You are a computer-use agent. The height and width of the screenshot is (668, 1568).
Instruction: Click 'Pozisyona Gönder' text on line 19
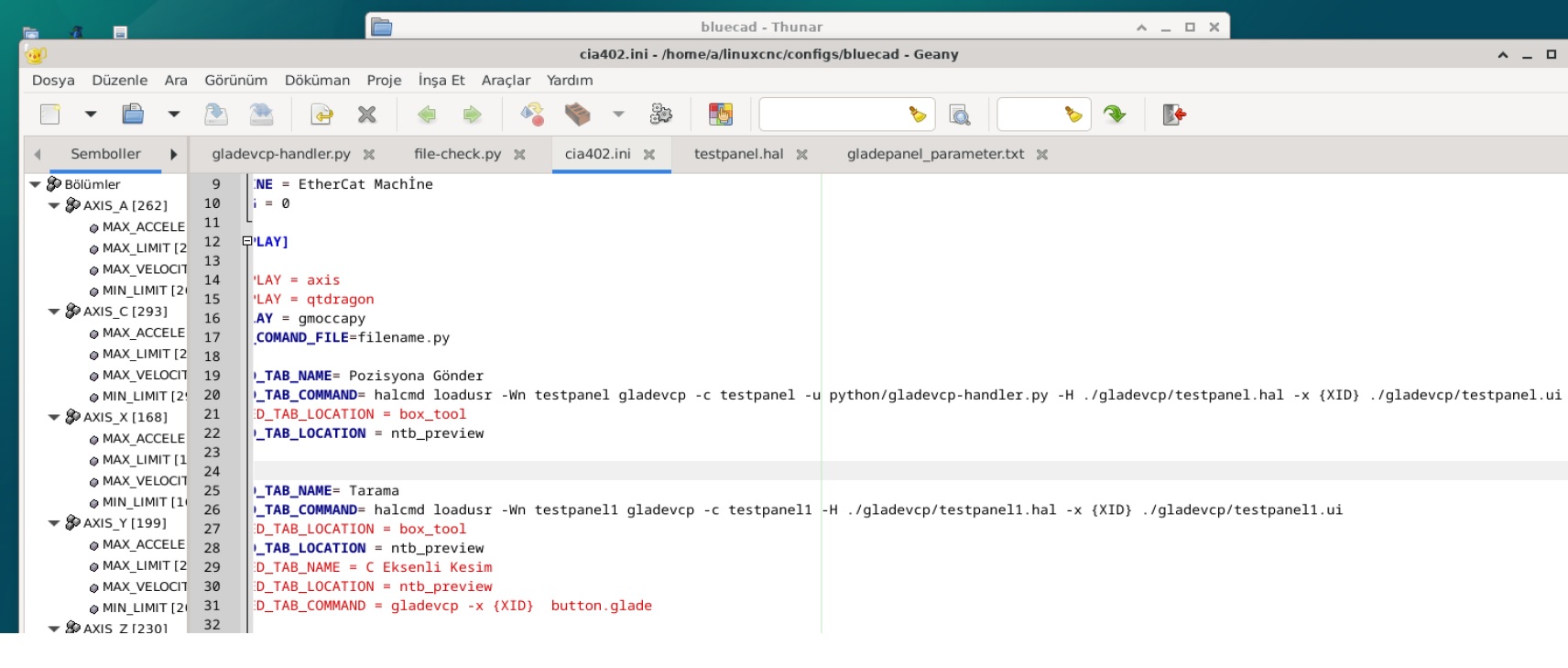416,376
